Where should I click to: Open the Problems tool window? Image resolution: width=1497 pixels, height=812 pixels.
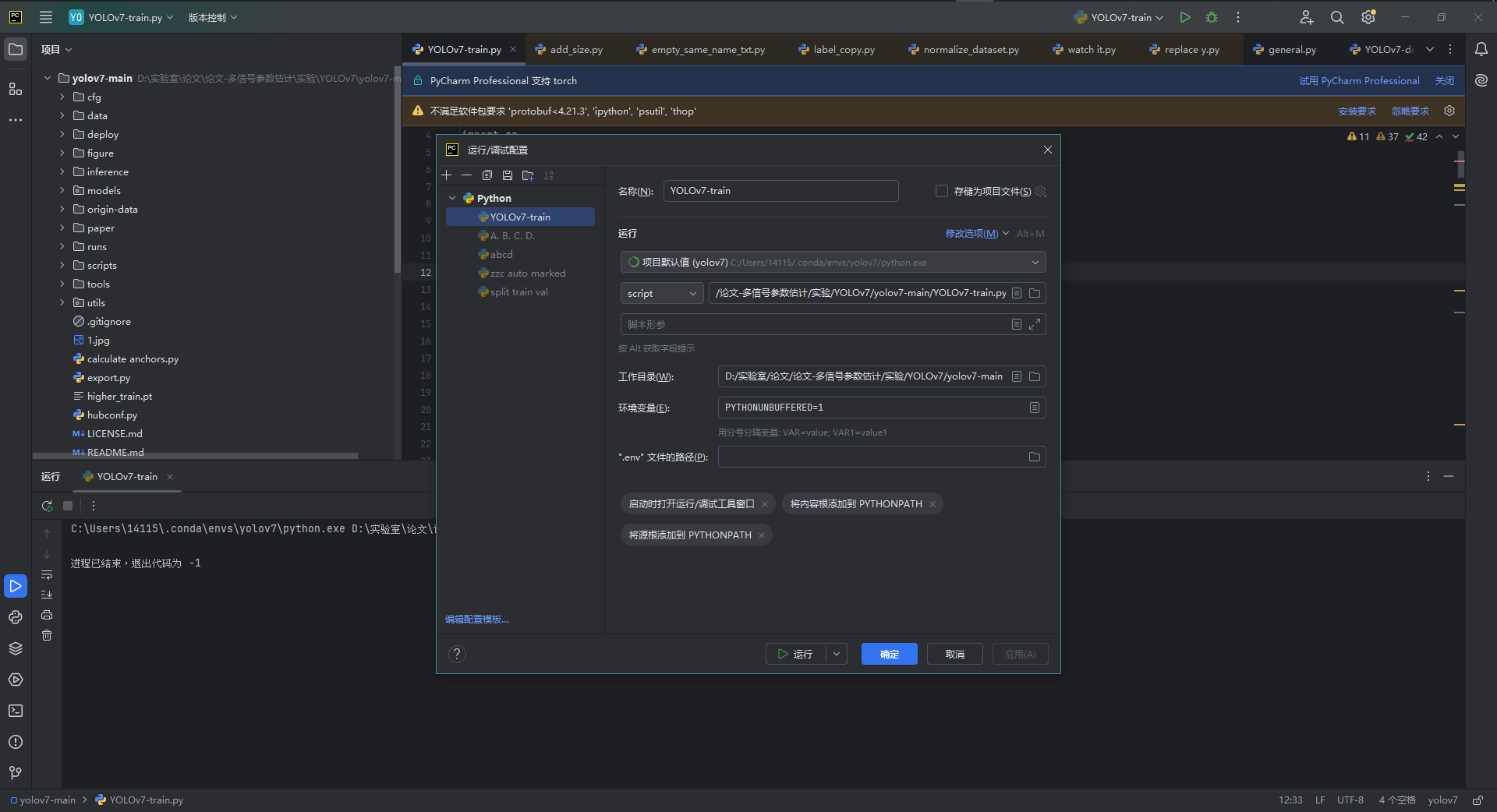(x=16, y=742)
